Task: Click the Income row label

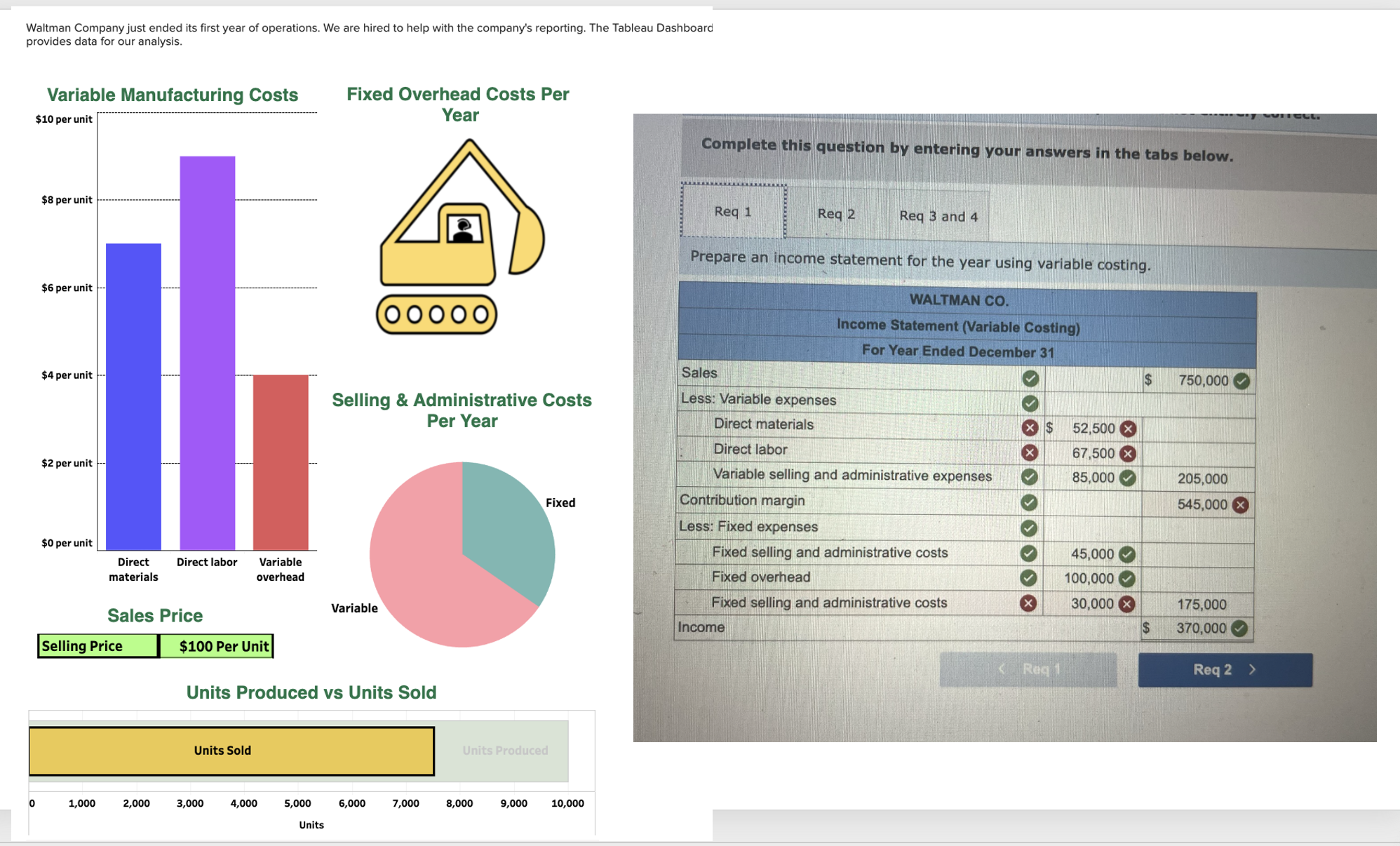Action: click(x=701, y=627)
